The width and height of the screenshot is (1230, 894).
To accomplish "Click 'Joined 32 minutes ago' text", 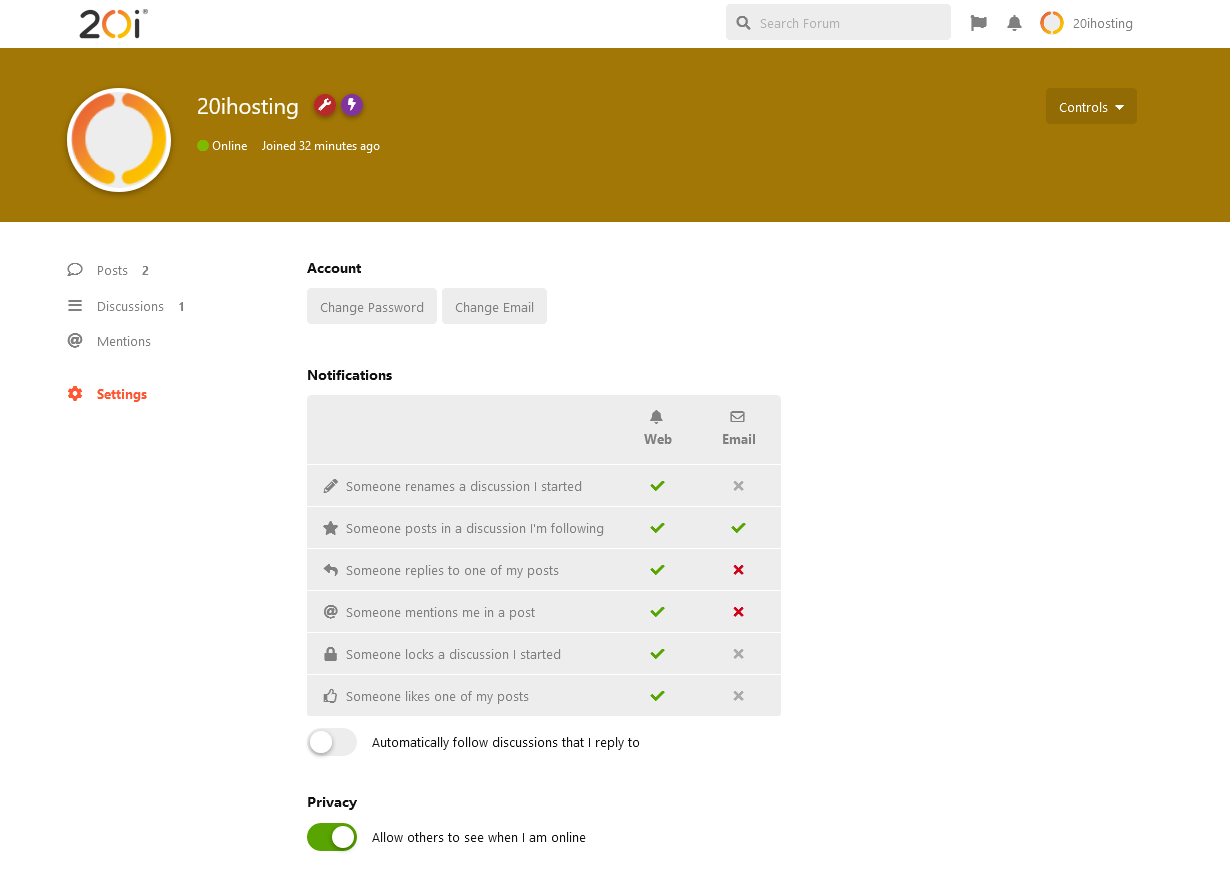I will pos(321,146).
